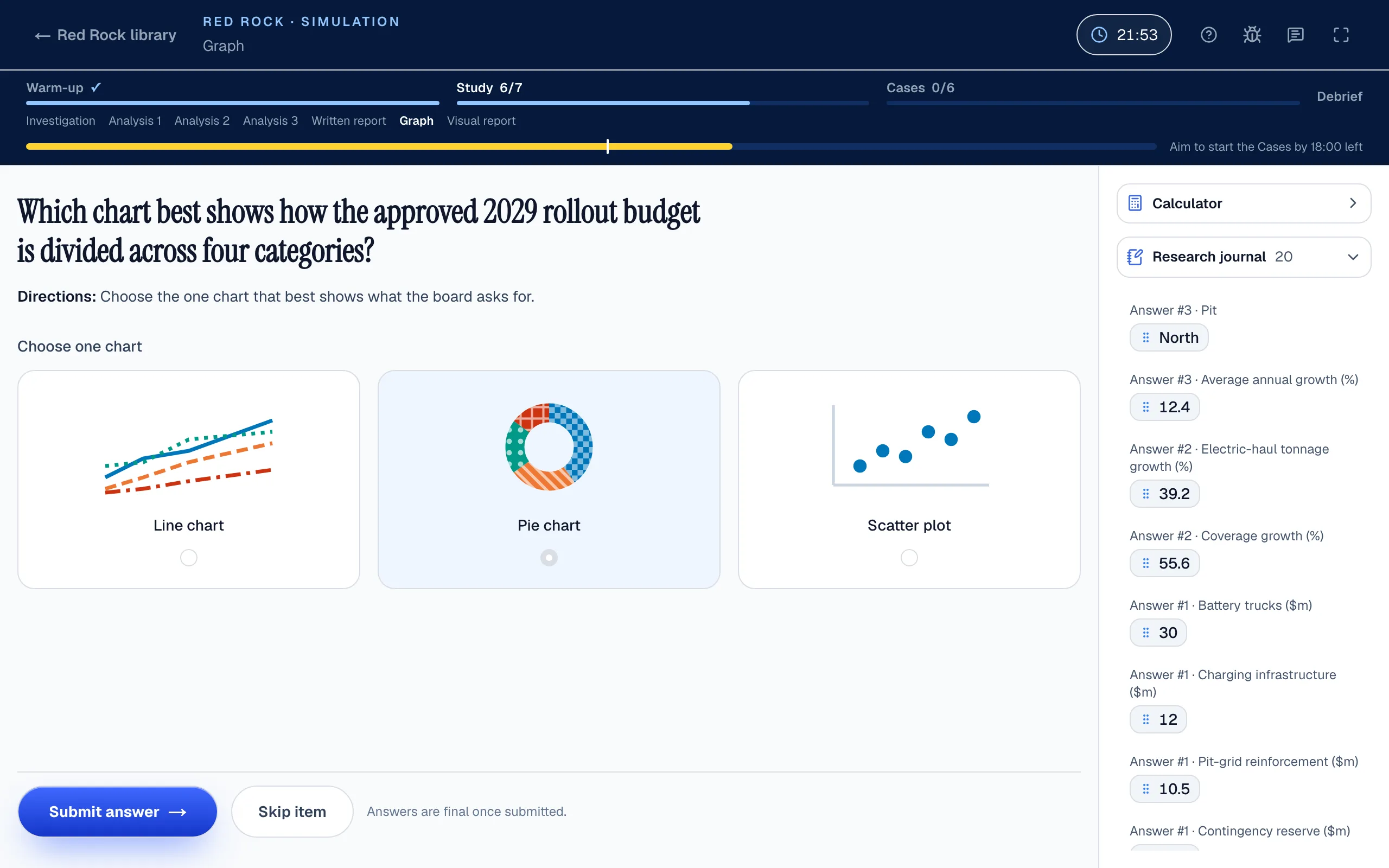Click the Study 6/7 progress bar

point(662,103)
